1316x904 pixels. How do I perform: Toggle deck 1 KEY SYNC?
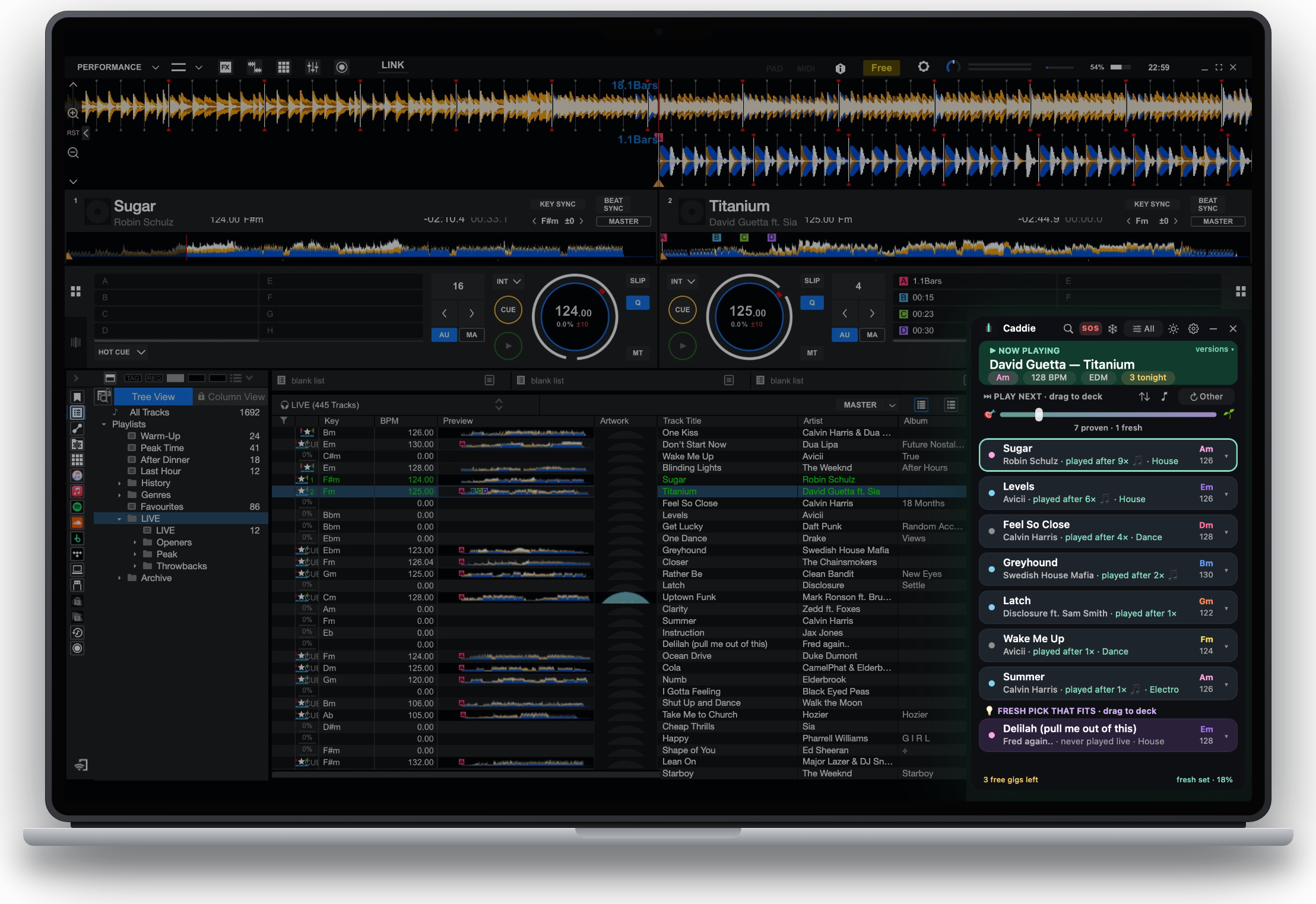click(x=557, y=204)
